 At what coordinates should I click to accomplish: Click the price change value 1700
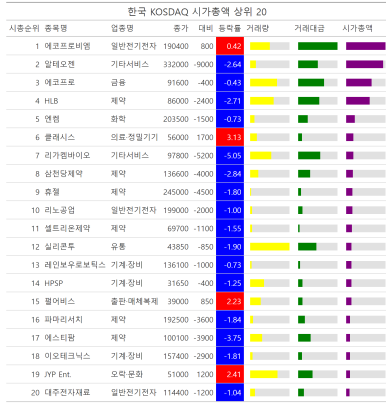click(205, 137)
